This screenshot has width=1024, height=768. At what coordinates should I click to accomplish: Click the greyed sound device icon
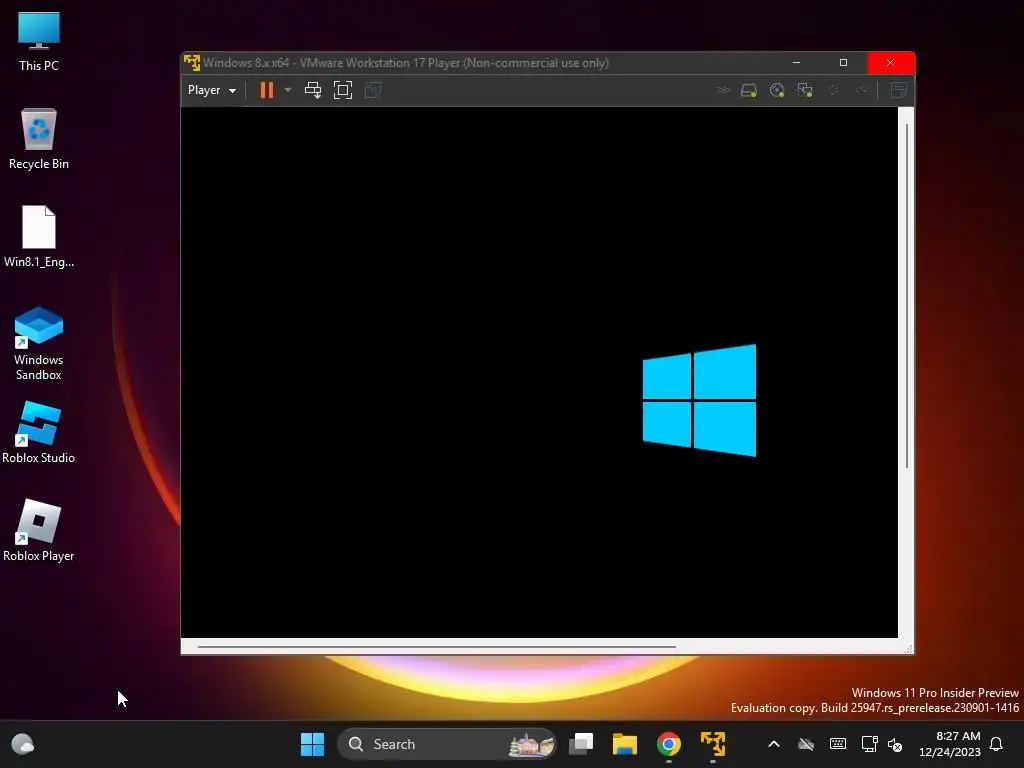(x=834, y=90)
